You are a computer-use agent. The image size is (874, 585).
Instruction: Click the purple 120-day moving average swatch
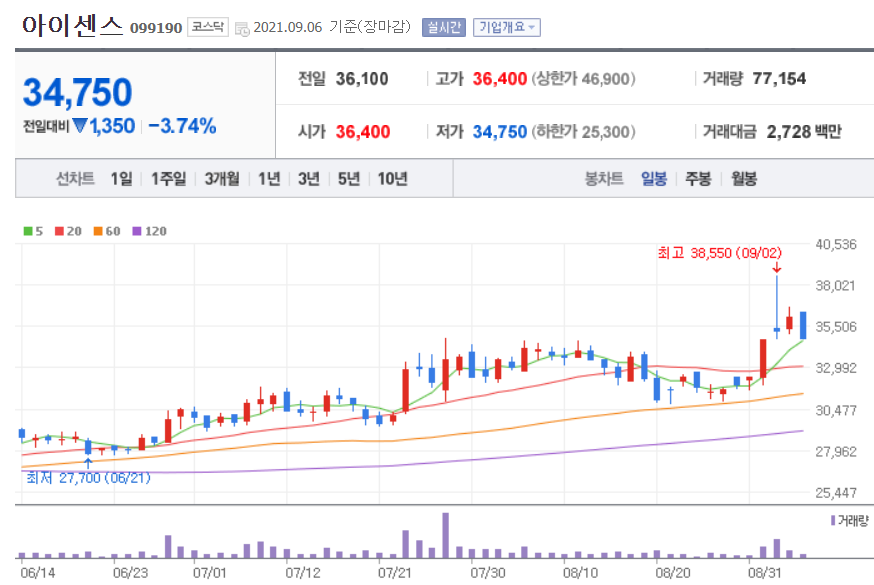click(137, 231)
